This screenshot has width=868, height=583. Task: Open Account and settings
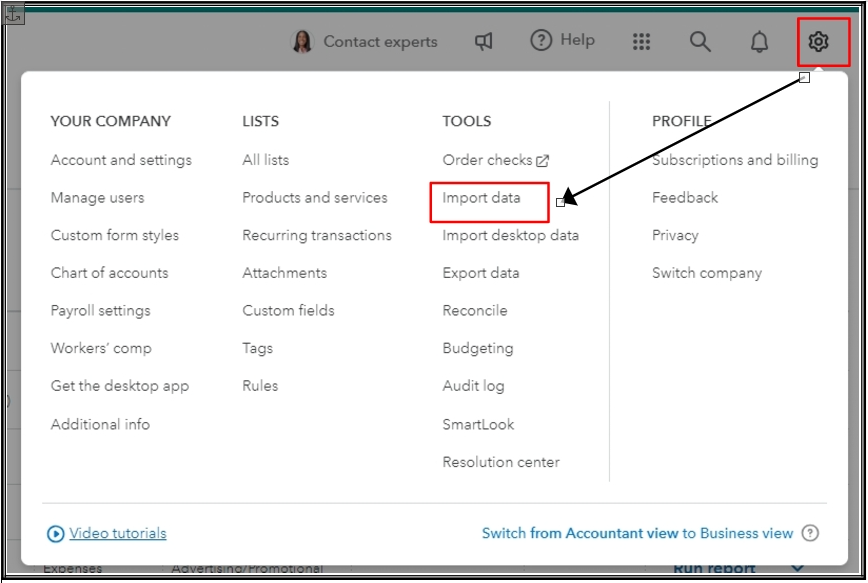(x=121, y=160)
